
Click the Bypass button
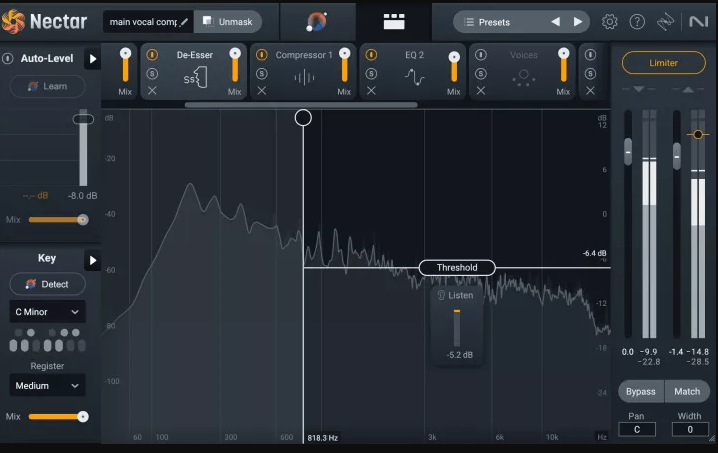[641, 392]
